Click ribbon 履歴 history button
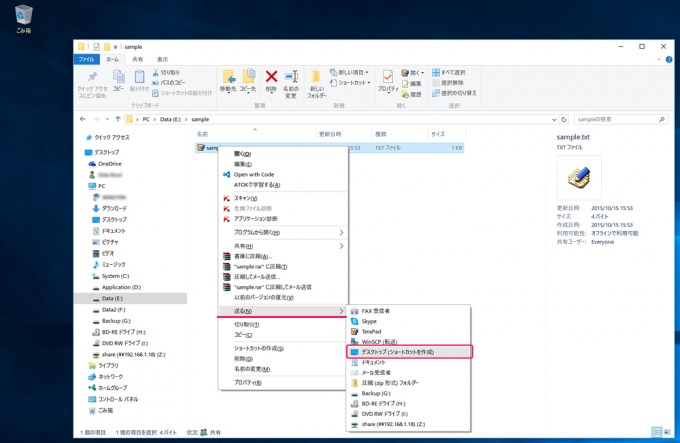The image size is (680, 443). pyautogui.click(x=412, y=94)
